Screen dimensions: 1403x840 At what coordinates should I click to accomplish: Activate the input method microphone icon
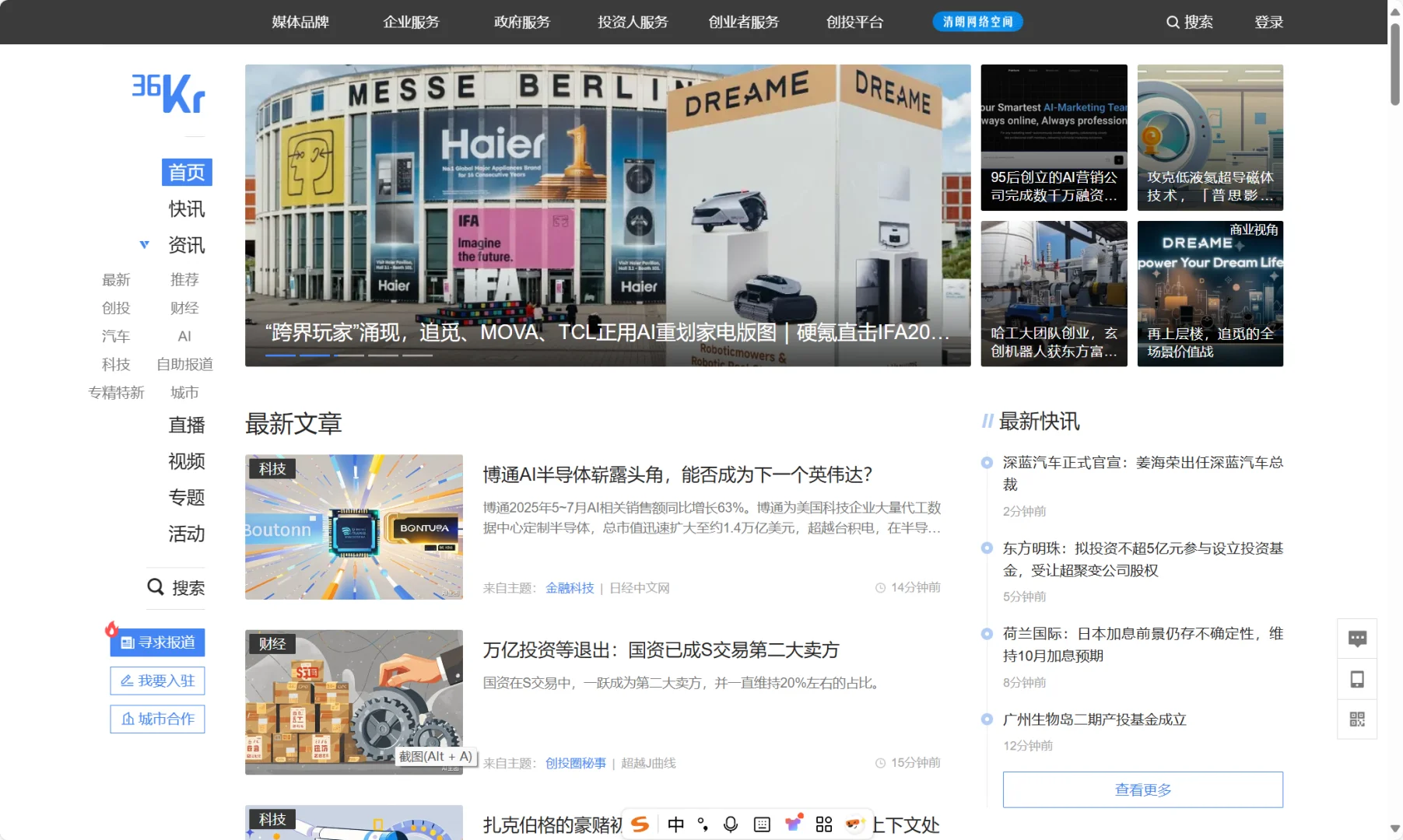tap(731, 824)
